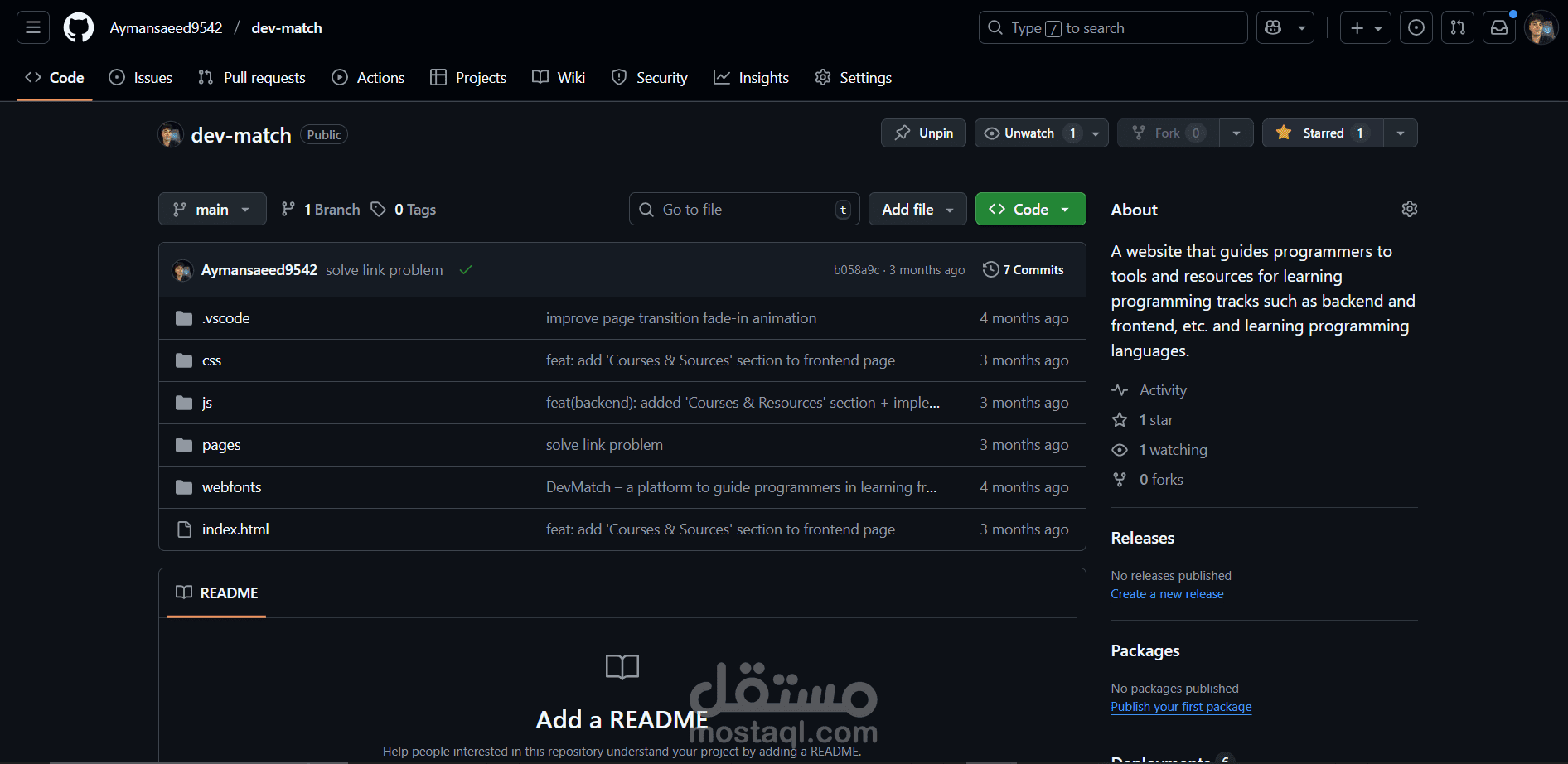Click the css folder icon
Image resolution: width=1568 pixels, height=764 pixels.
point(184,360)
